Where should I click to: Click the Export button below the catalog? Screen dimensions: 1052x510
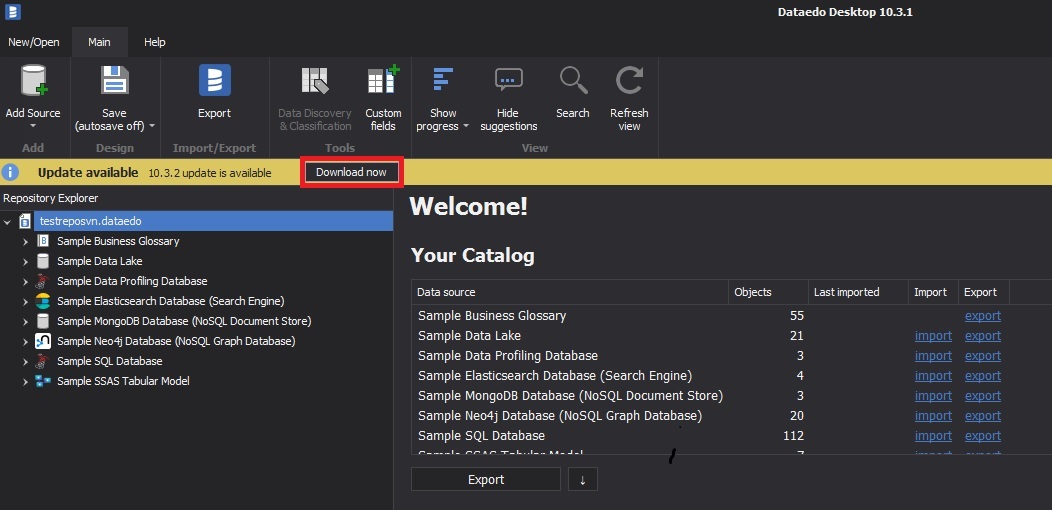tap(486, 479)
